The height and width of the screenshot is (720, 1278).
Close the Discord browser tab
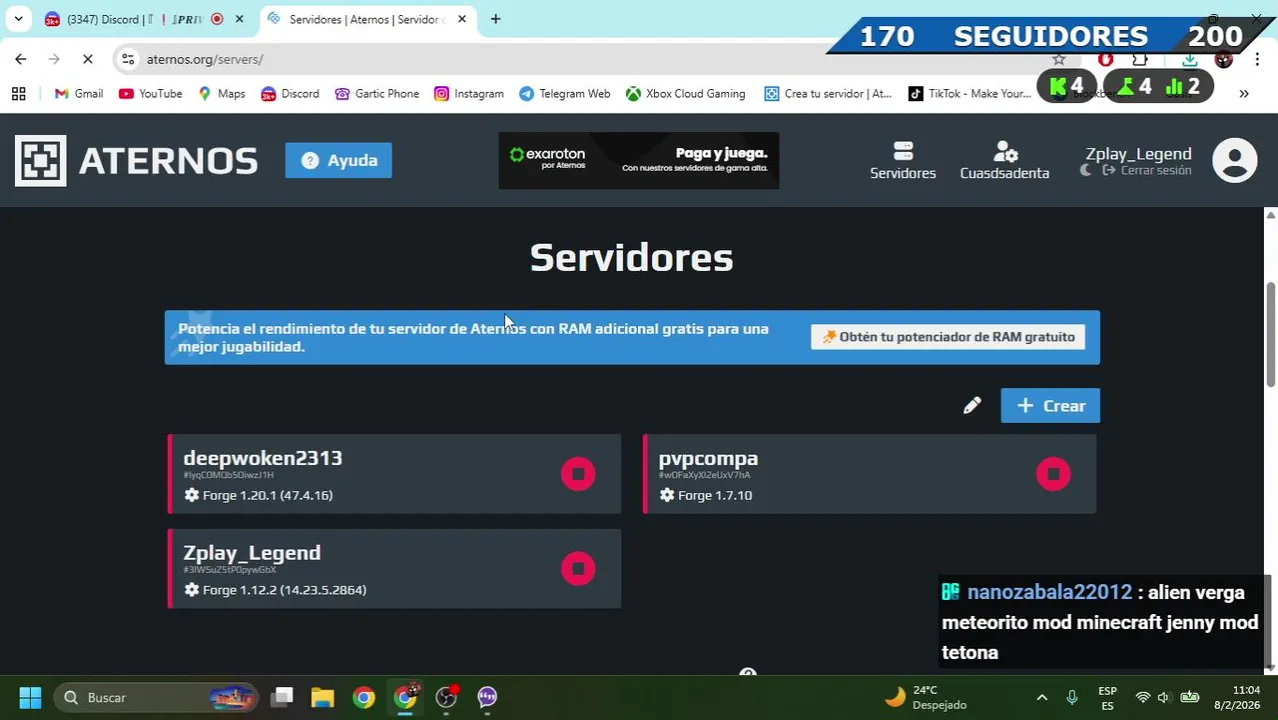point(239,19)
